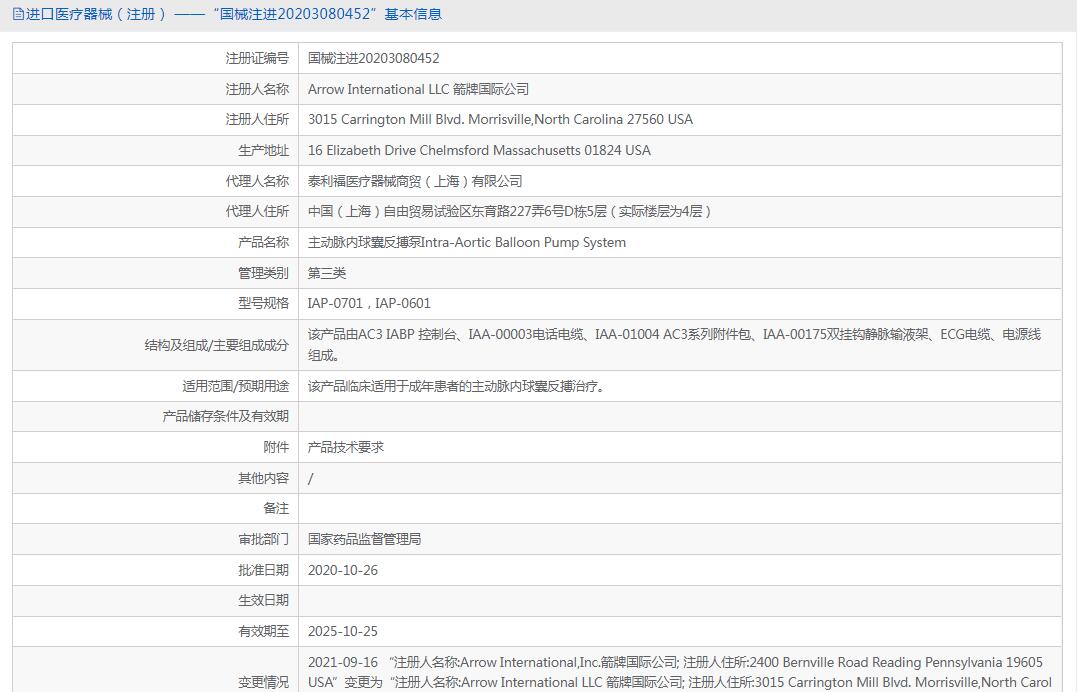
Task: Select the AC3 IABP 控制台 composition text
Action: 674,345
